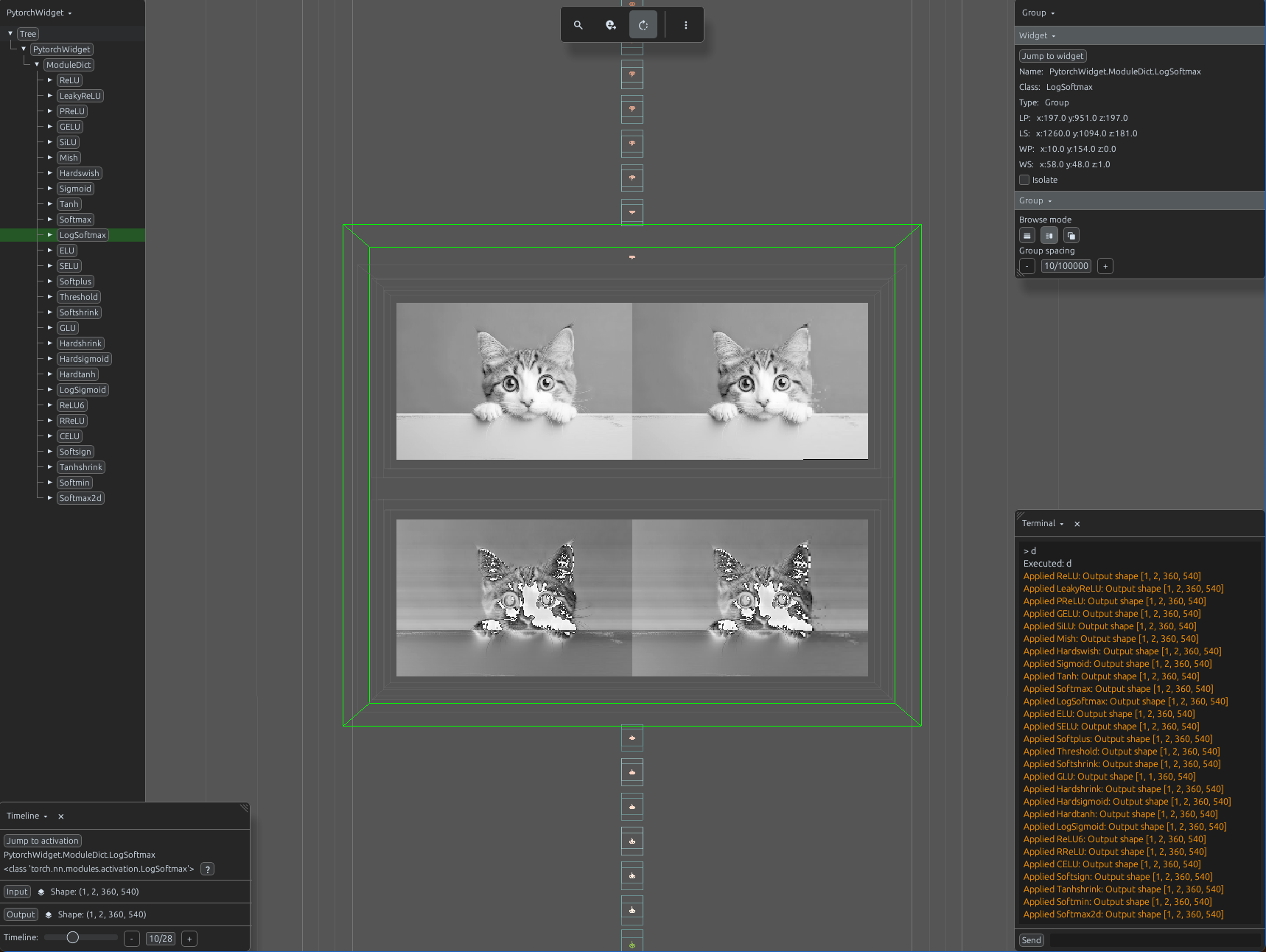Viewport: 1266px width, 952px height.
Task: Click the Jump to activation button
Action: click(42, 841)
